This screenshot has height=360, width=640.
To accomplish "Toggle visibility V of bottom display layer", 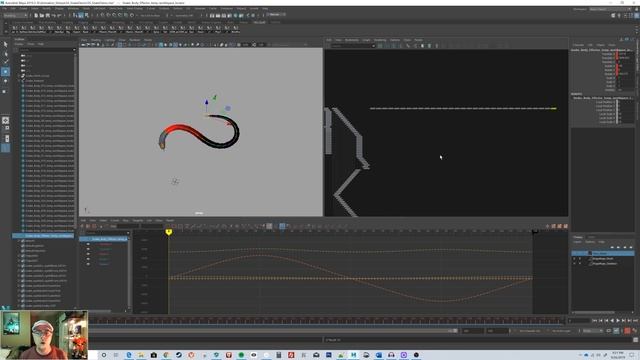I will [575, 264].
